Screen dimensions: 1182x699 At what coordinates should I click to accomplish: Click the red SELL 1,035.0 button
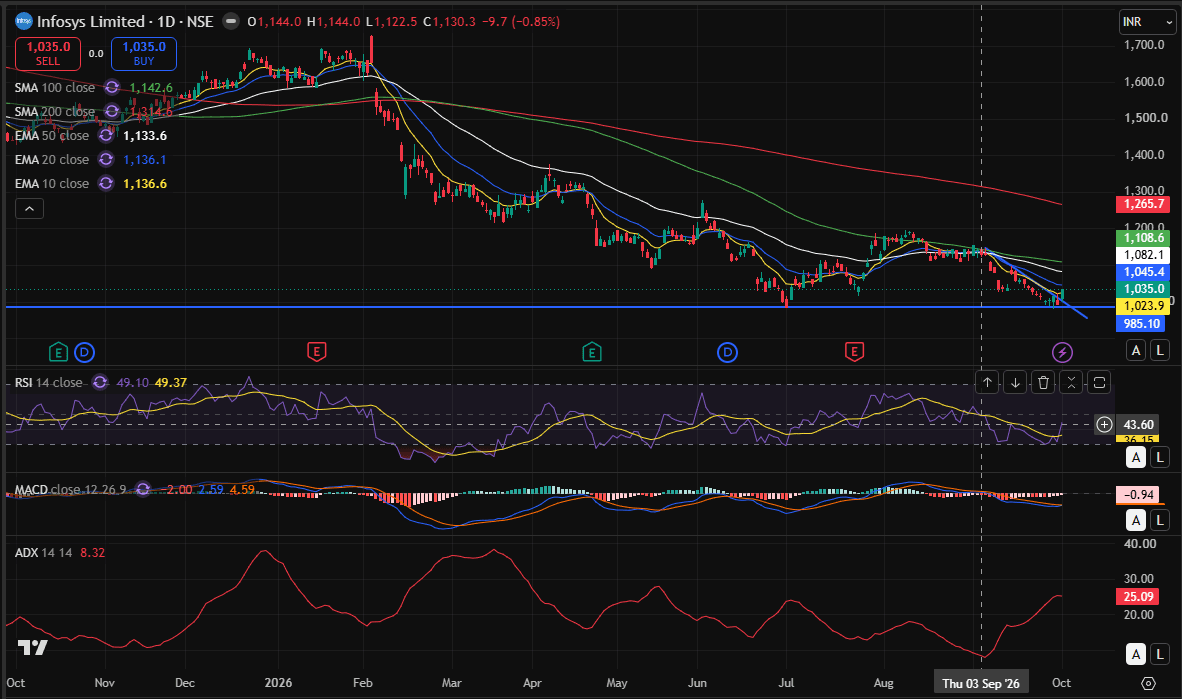(47, 54)
